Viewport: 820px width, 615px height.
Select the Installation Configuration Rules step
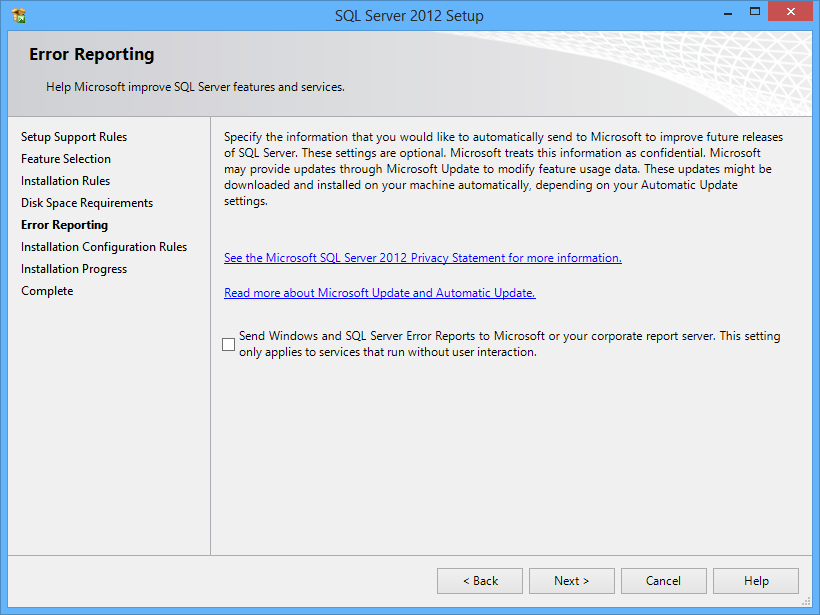(104, 247)
